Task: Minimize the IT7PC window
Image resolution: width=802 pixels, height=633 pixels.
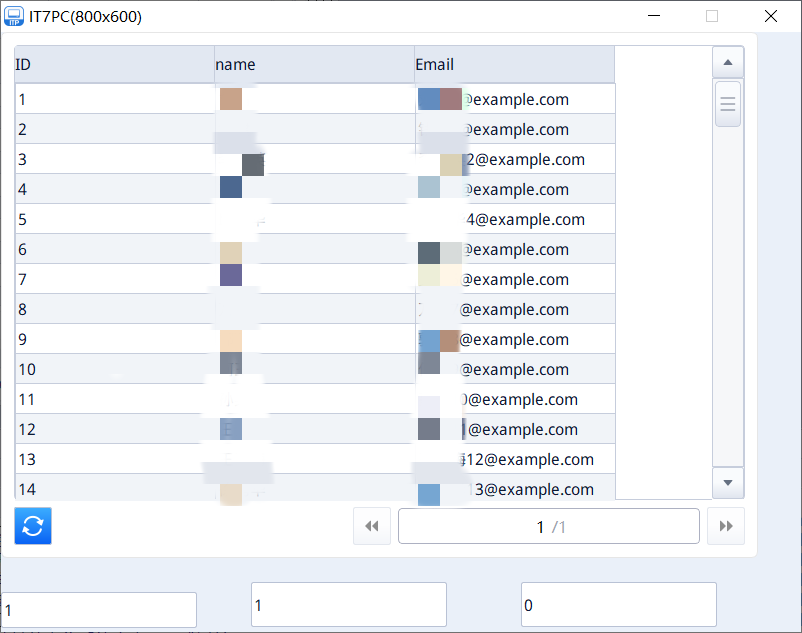Action: (654, 16)
